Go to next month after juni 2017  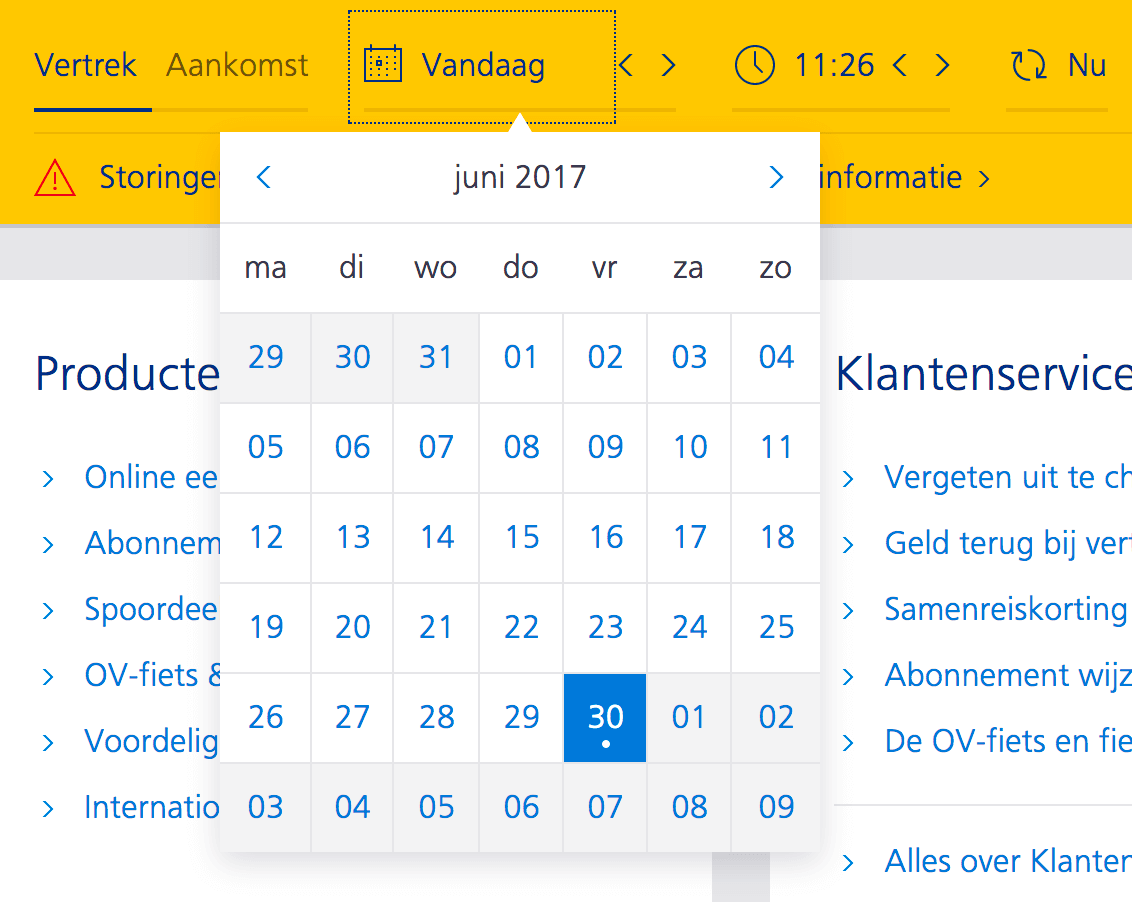pyautogui.click(x=776, y=178)
